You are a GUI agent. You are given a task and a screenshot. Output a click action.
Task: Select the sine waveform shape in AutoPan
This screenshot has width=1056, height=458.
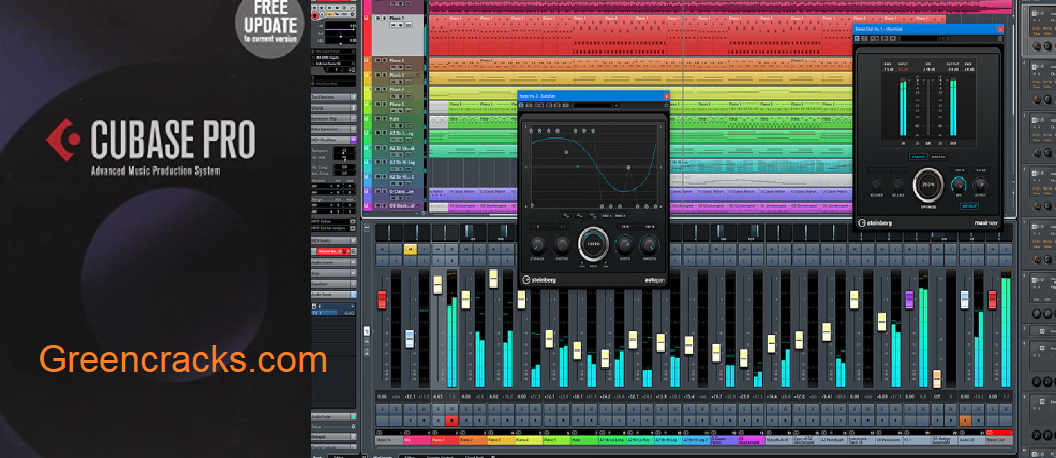pyautogui.click(x=565, y=216)
